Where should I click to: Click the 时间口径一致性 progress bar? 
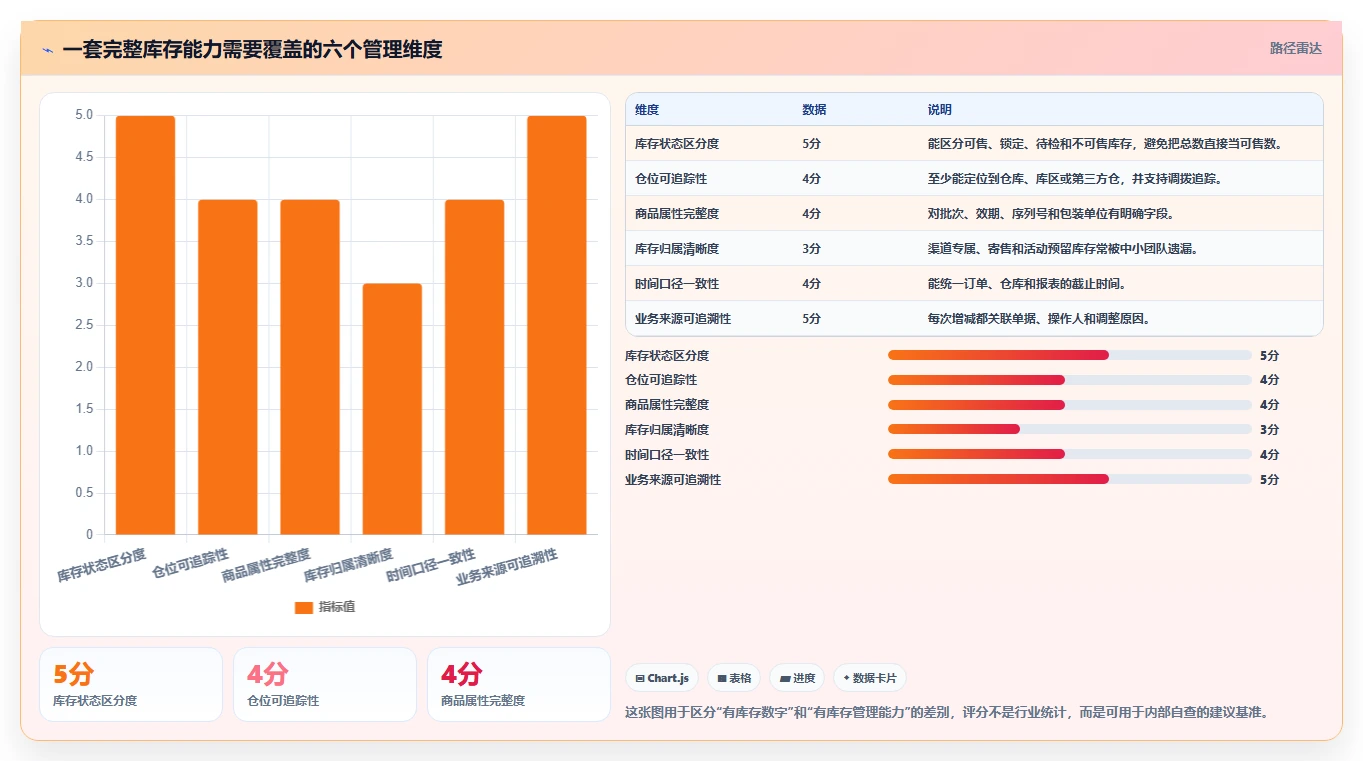tap(1070, 455)
